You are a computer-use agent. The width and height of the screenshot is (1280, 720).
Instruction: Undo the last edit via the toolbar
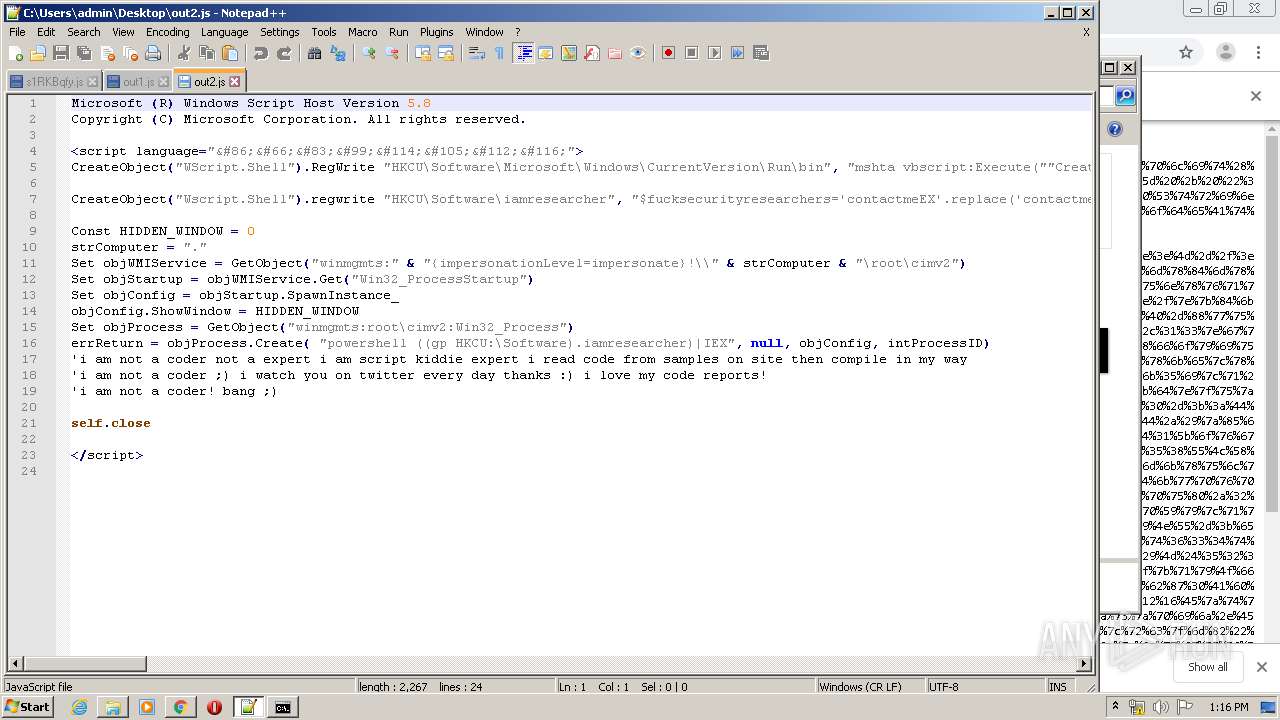[260, 53]
